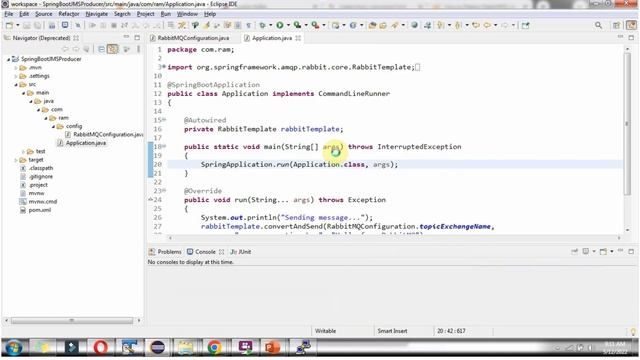Open PowerPoint from the taskbar

(272, 348)
